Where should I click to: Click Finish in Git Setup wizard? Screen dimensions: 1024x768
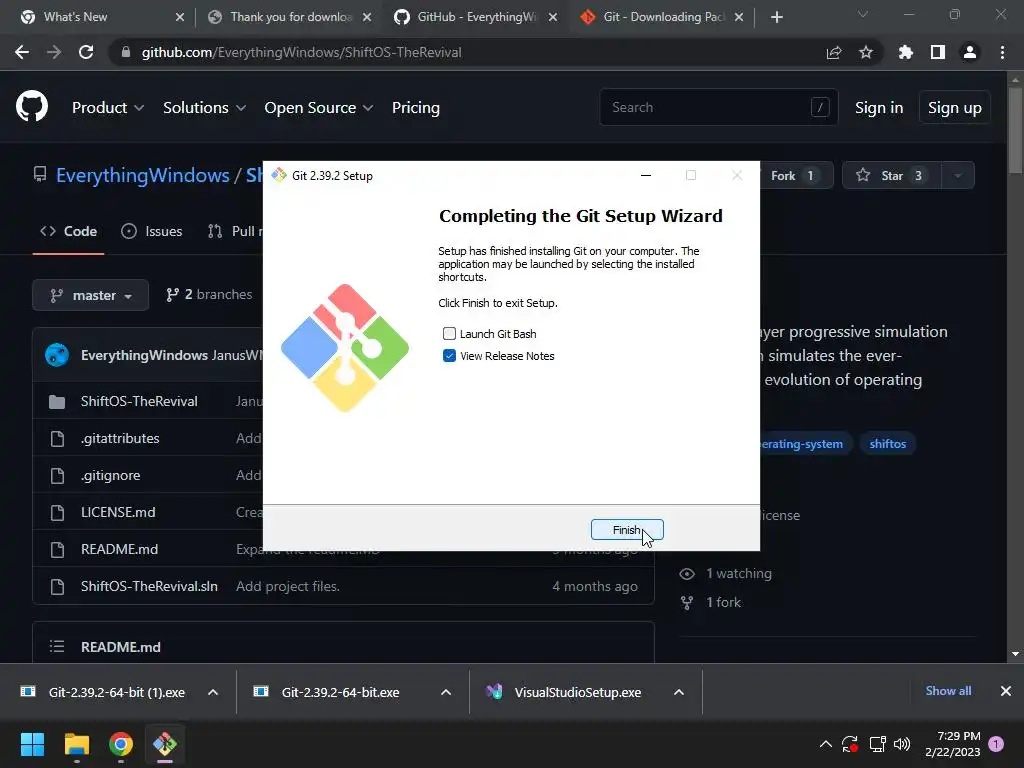(x=627, y=530)
